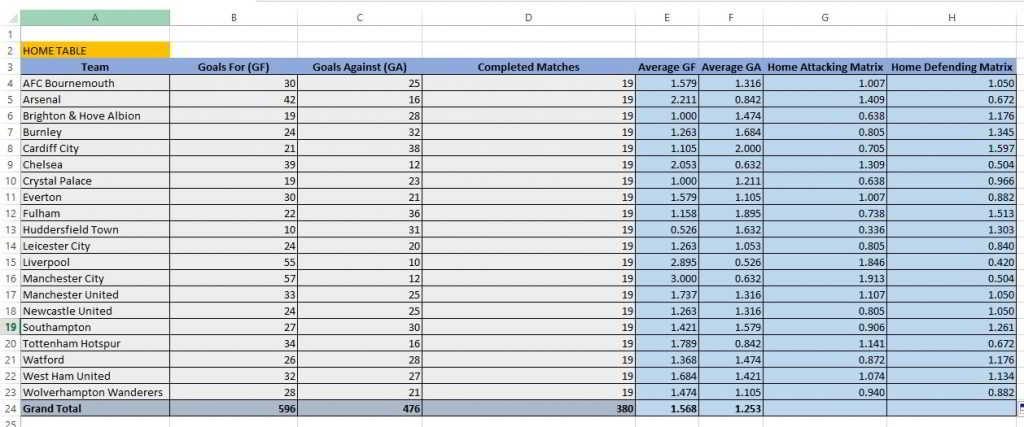The image size is (1024, 427).
Task: Click Wolverhampton Wanderers' attacking matrix 0.940
Action: 825,392
